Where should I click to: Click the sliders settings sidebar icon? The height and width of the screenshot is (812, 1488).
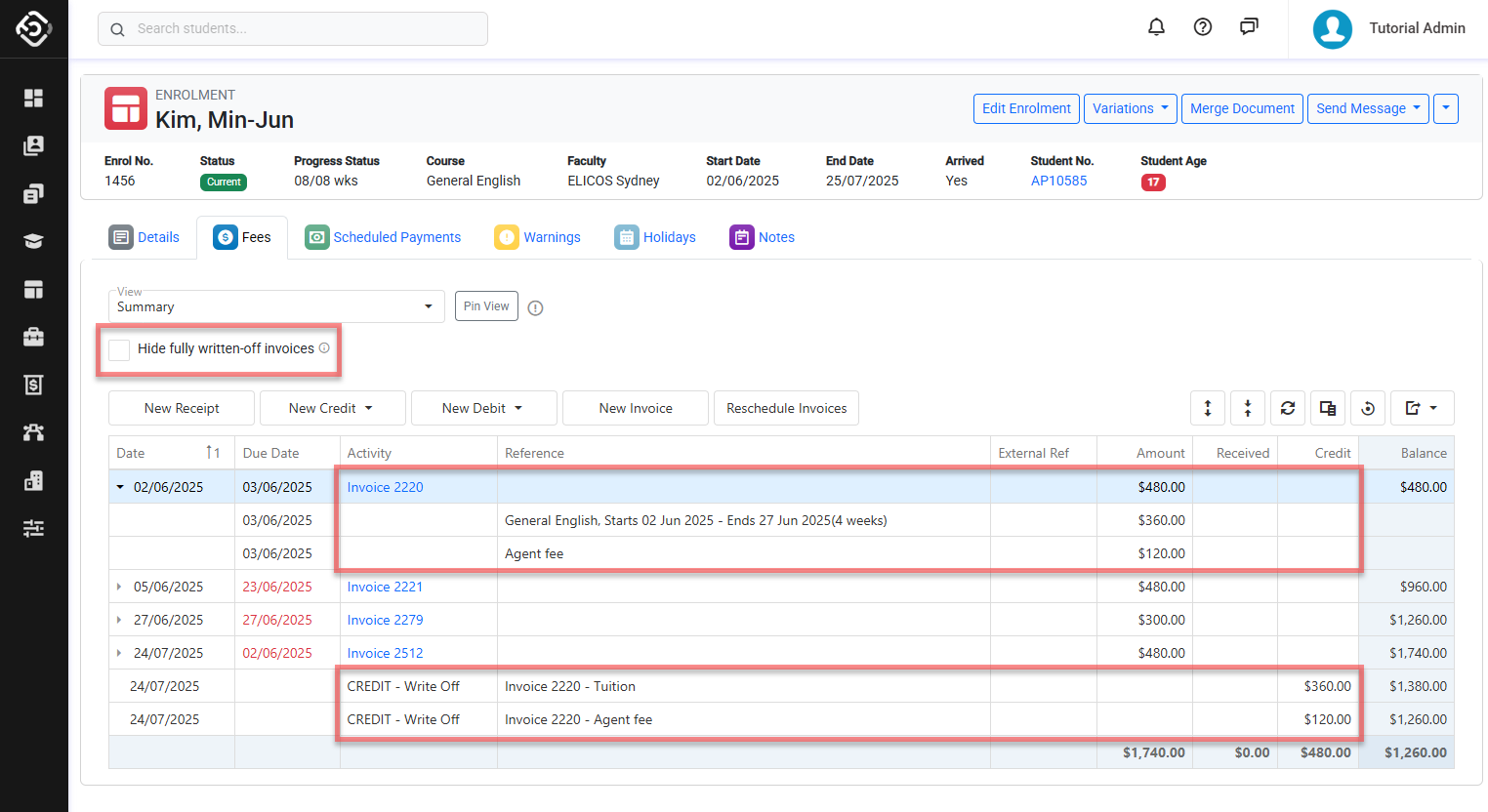[33, 528]
